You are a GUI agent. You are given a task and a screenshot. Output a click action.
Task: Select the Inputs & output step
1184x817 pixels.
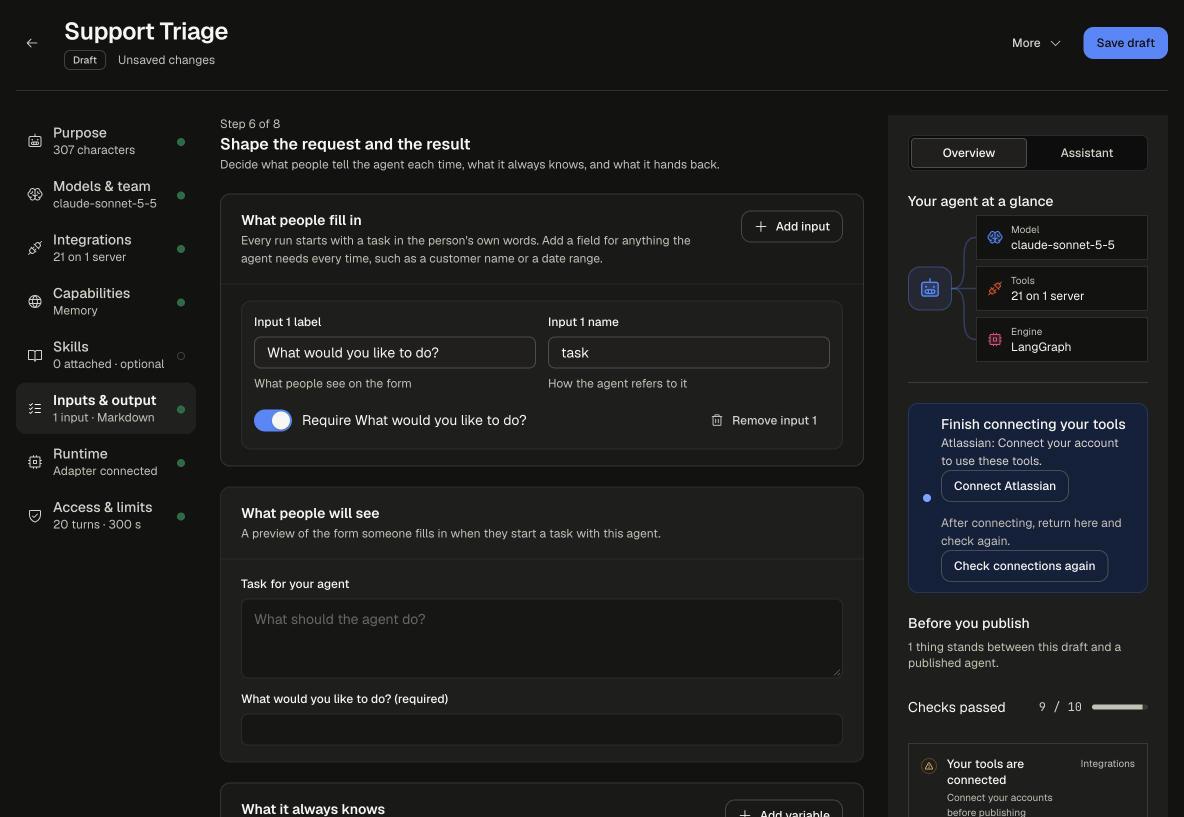(x=106, y=408)
